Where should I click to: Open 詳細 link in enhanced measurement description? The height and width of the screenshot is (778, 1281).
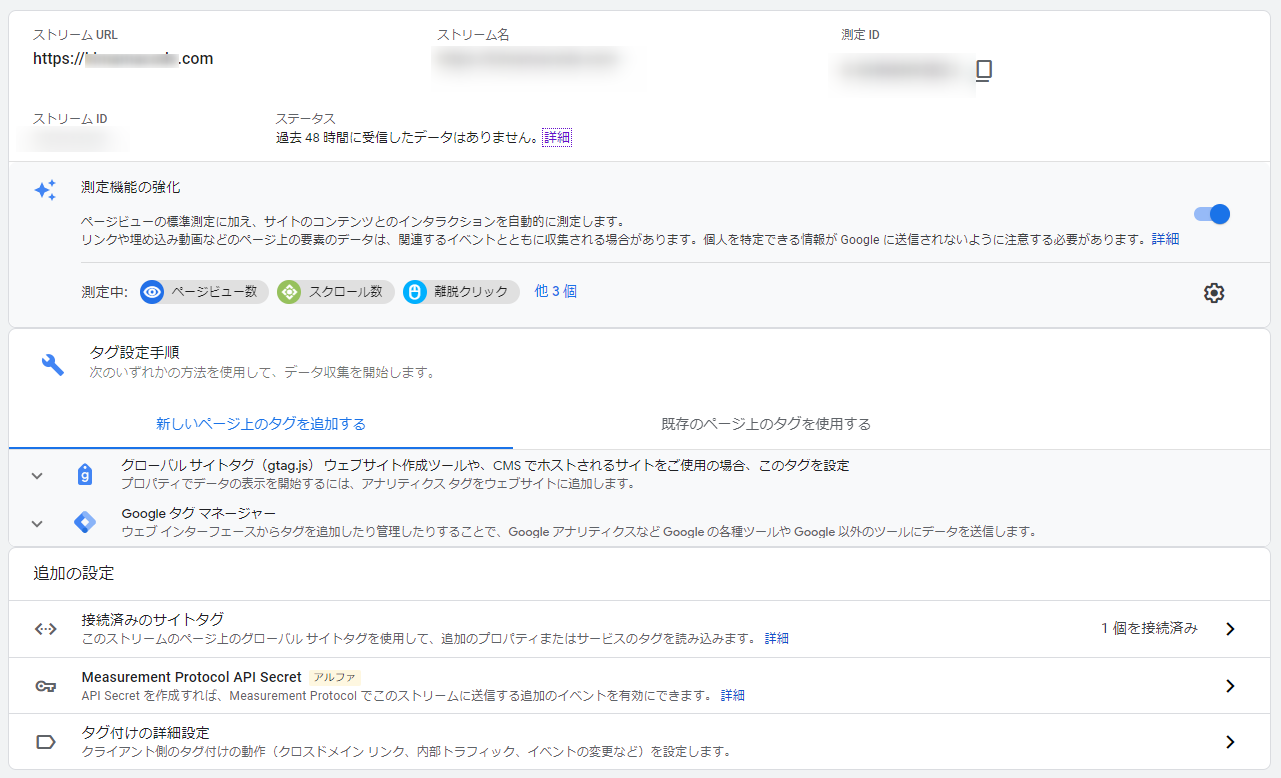pos(1165,239)
